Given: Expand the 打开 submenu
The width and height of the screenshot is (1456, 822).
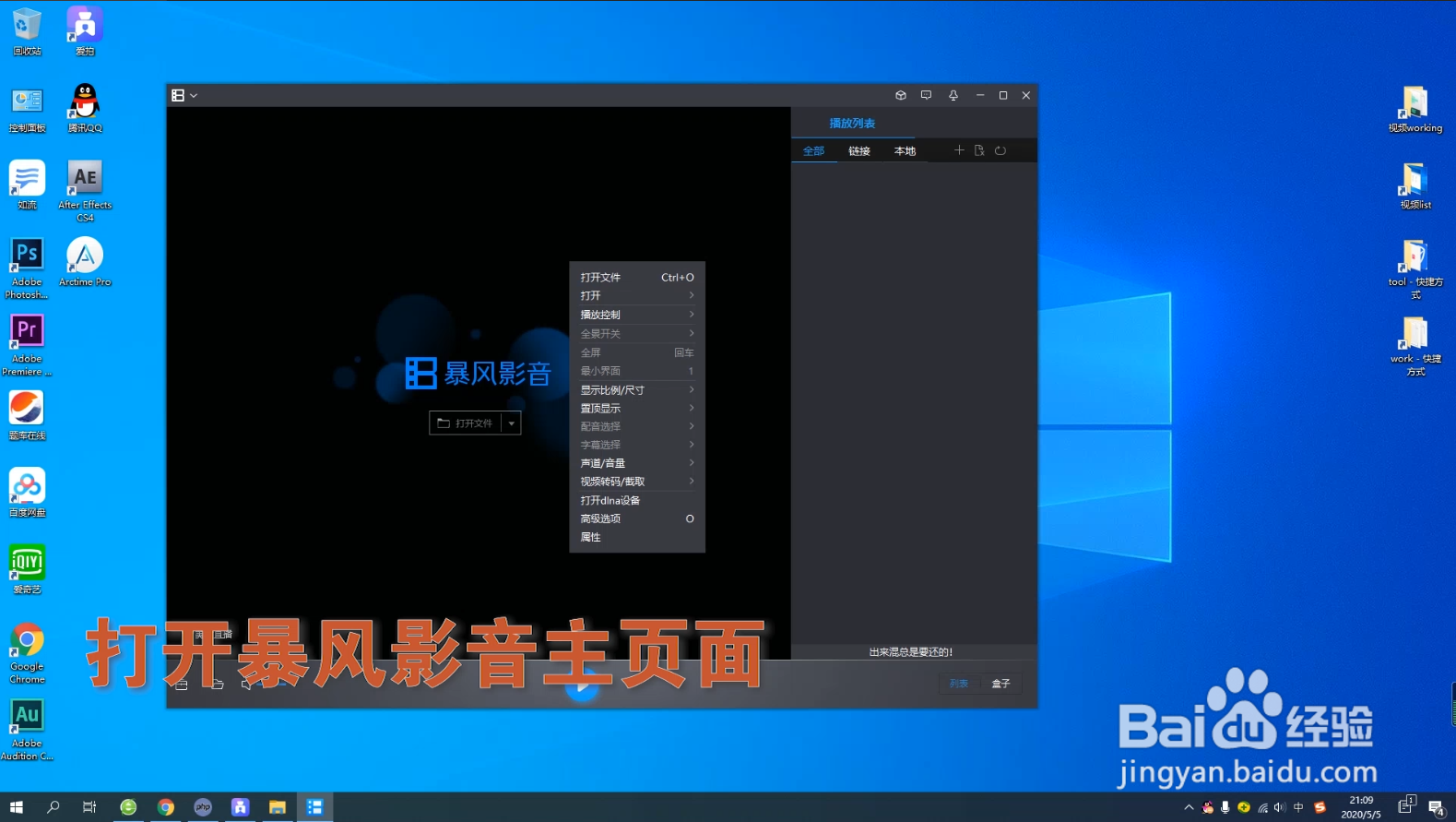Looking at the screenshot, I should 637,295.
